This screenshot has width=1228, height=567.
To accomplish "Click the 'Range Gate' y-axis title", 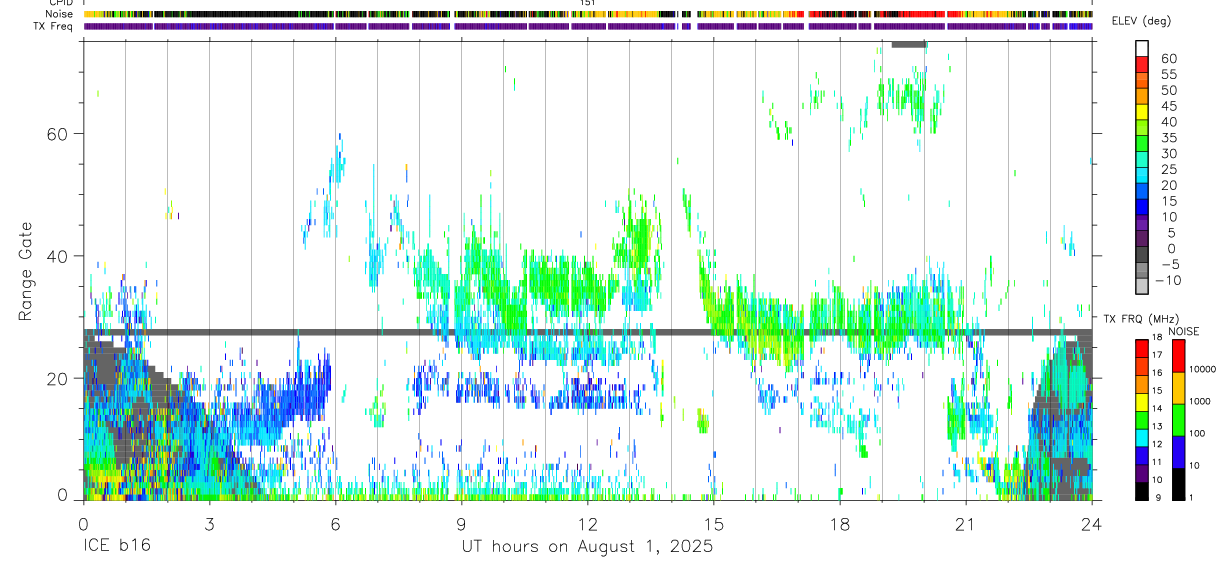I will pyautogui.click(x=25, y=270).
